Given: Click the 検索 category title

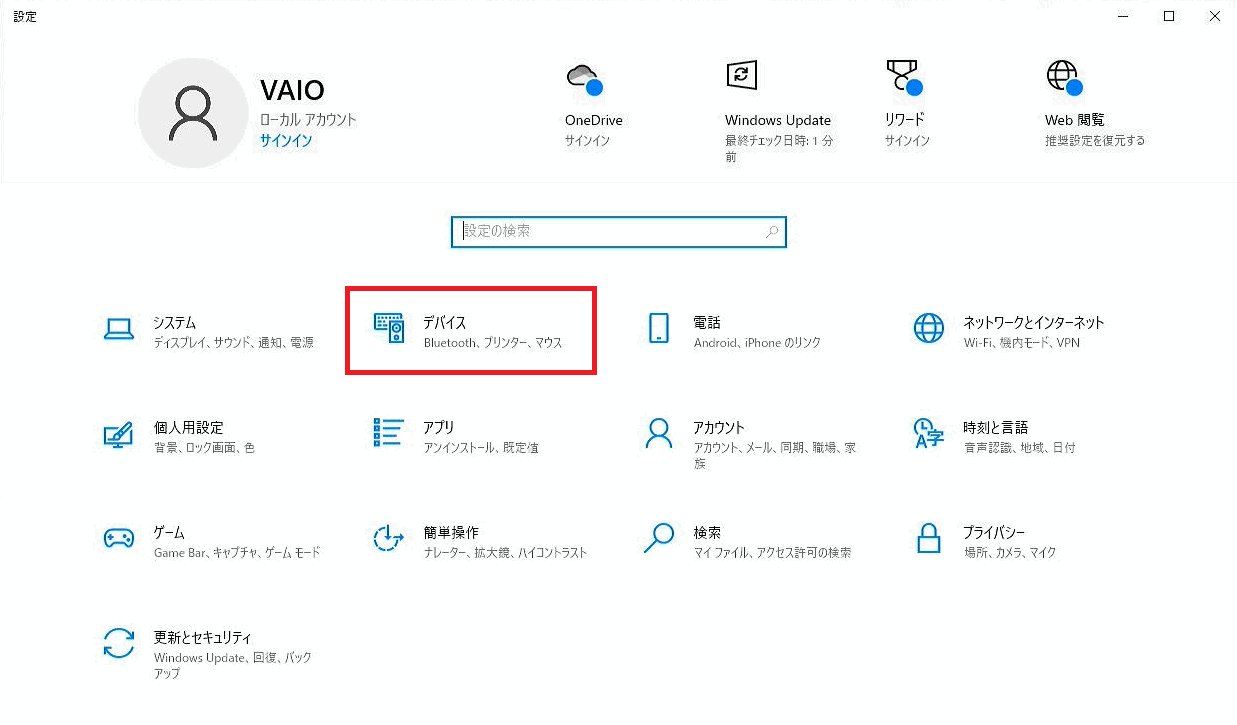Looking at the screenshot, I should pos(707,533).
